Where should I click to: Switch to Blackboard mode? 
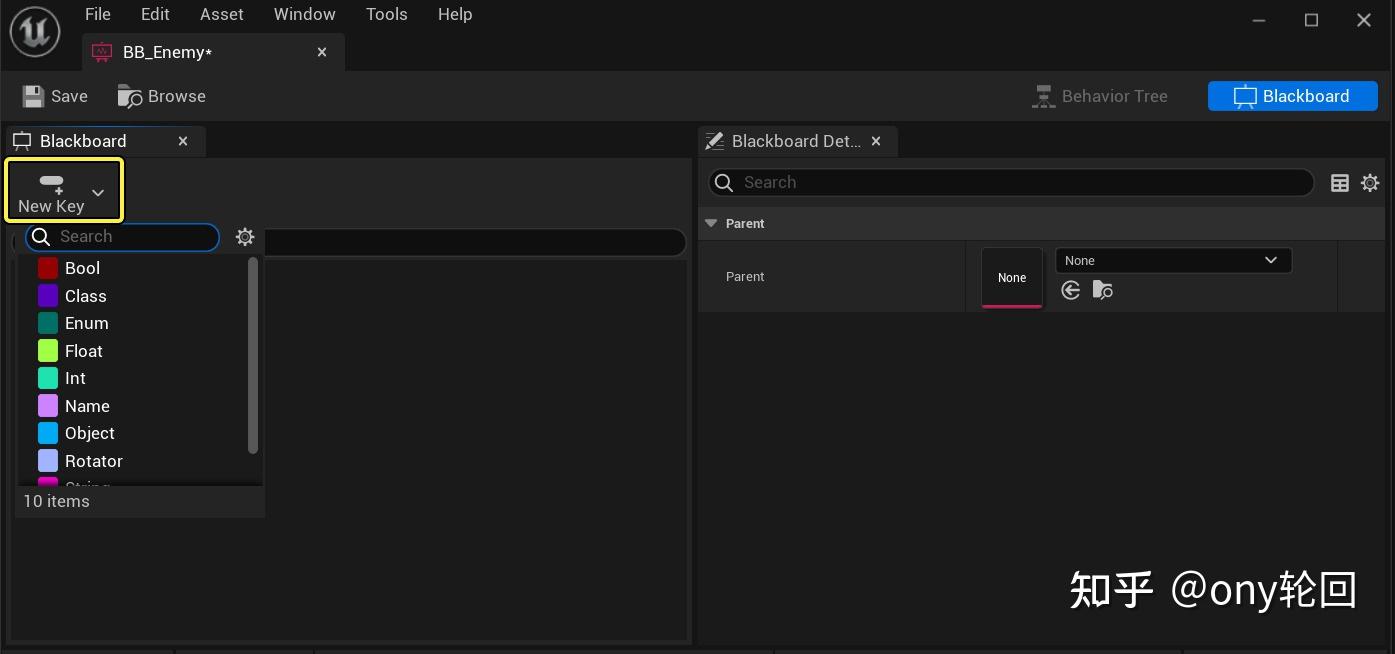coord(1292,96)
